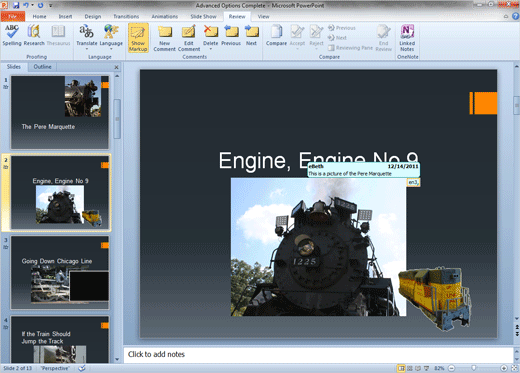520x373 pixels.
Task: Jump to Next comment
Action: pyautogui.click(x=251, y=35)
